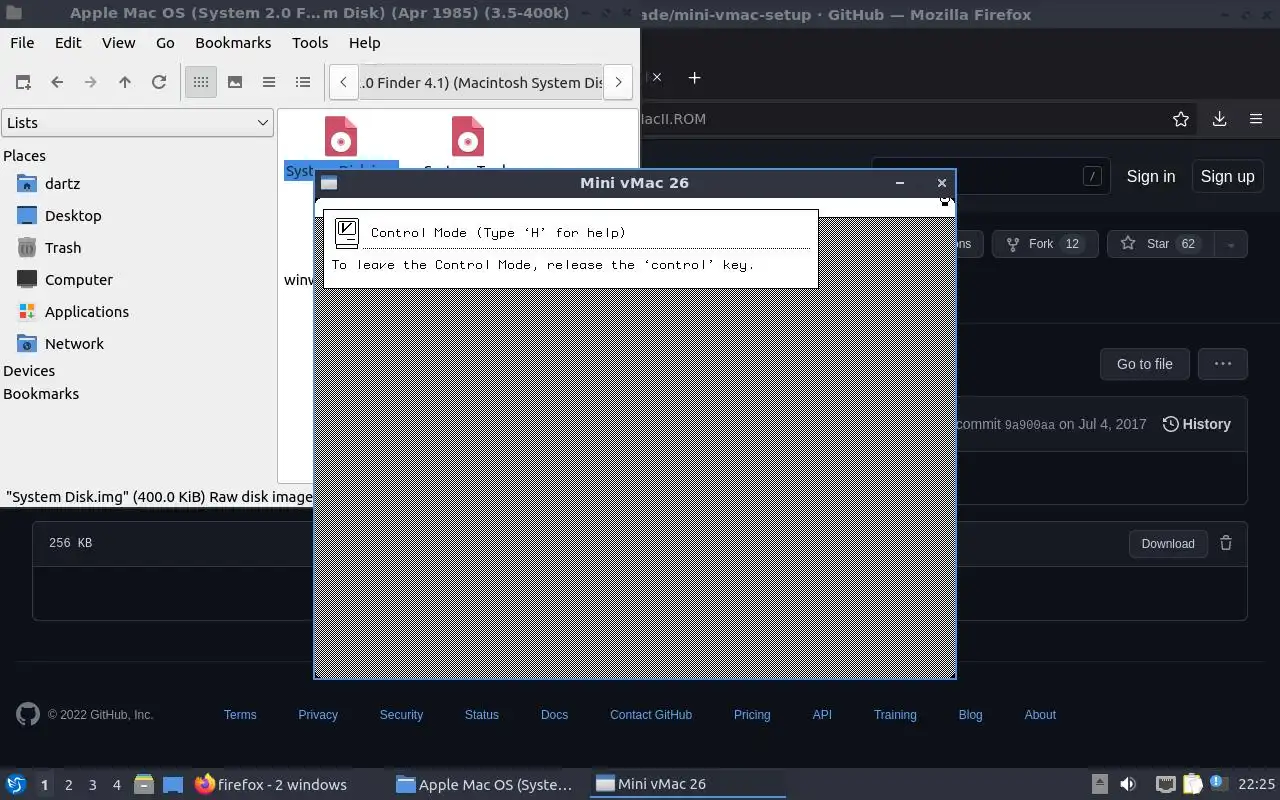Open the File menu

tap(22, 43)
